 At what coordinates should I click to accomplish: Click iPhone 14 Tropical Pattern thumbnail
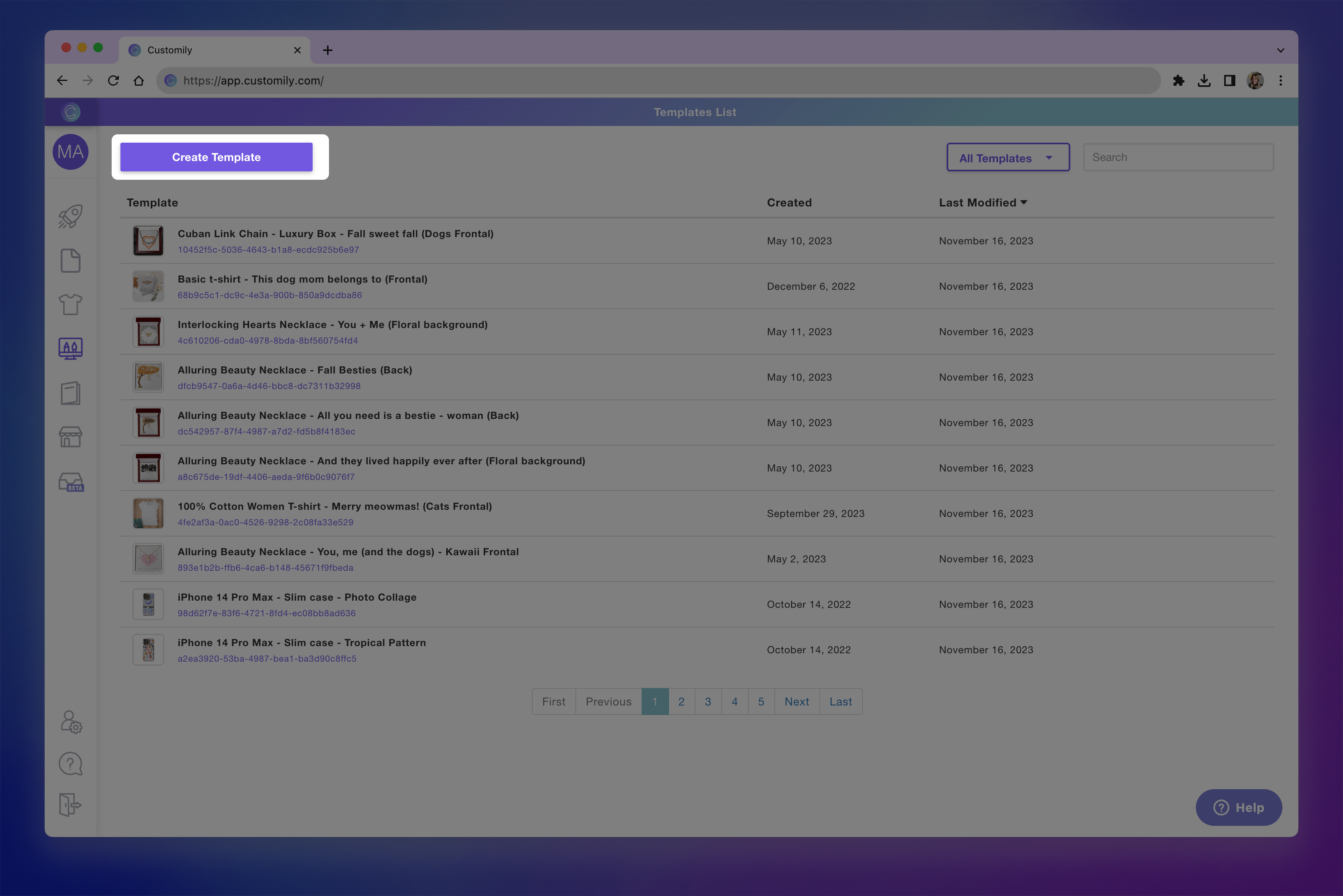tap(148, 650)
